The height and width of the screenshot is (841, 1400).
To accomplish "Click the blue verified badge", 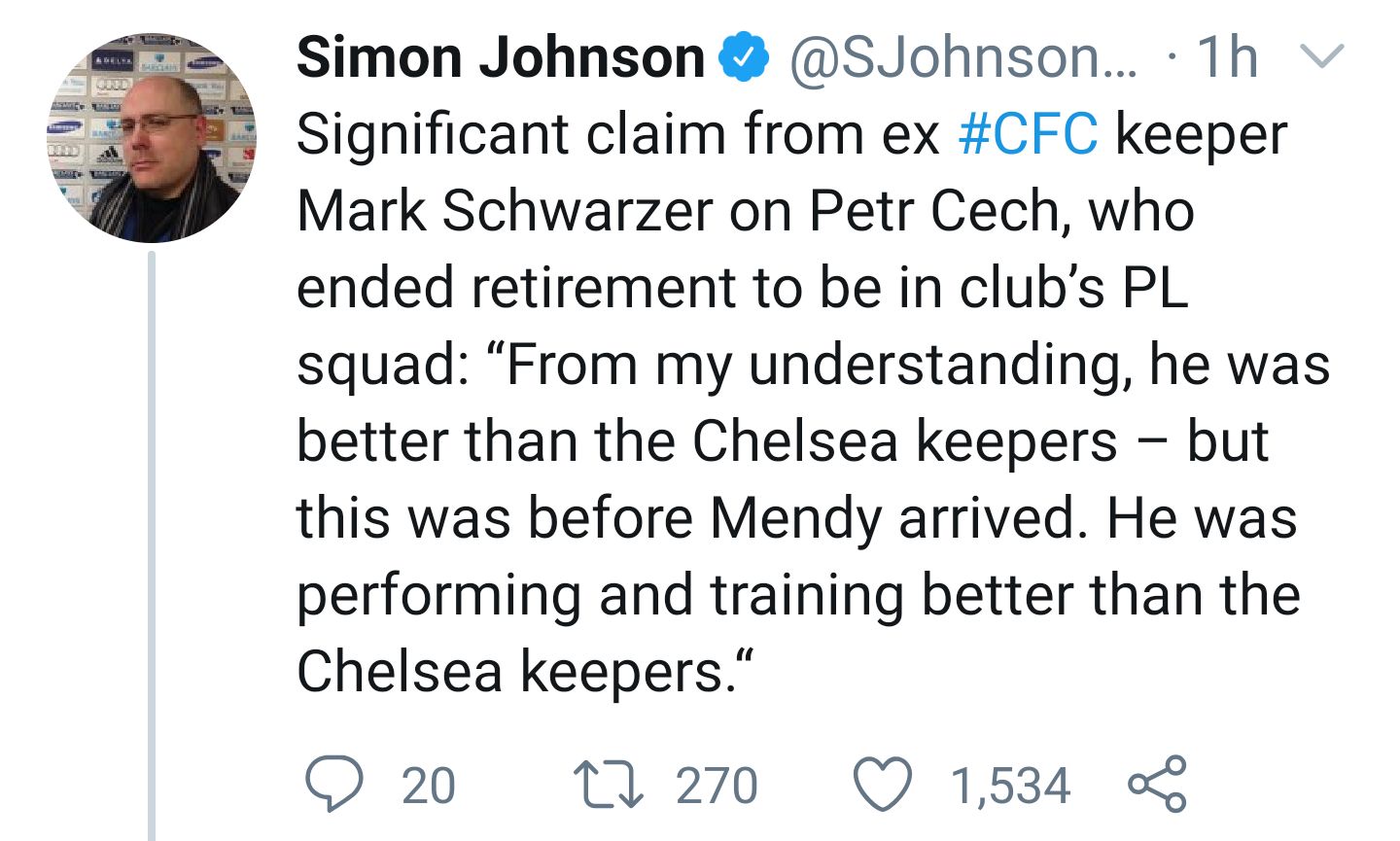I will (744, 58).
